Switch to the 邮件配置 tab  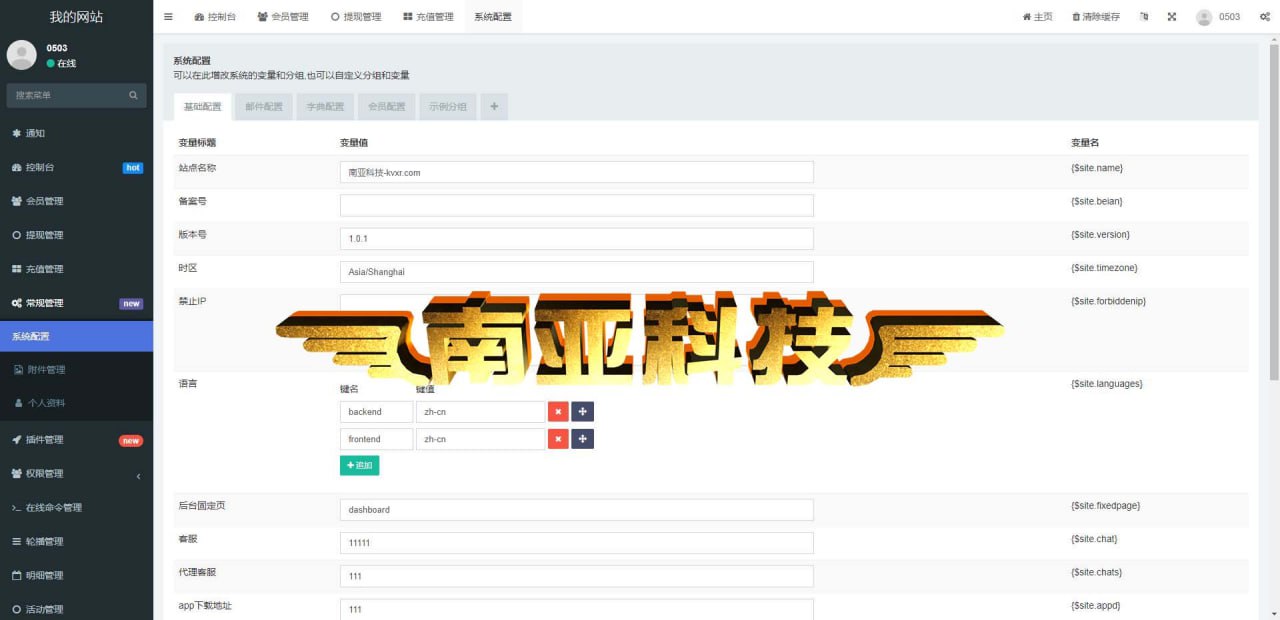264,107
